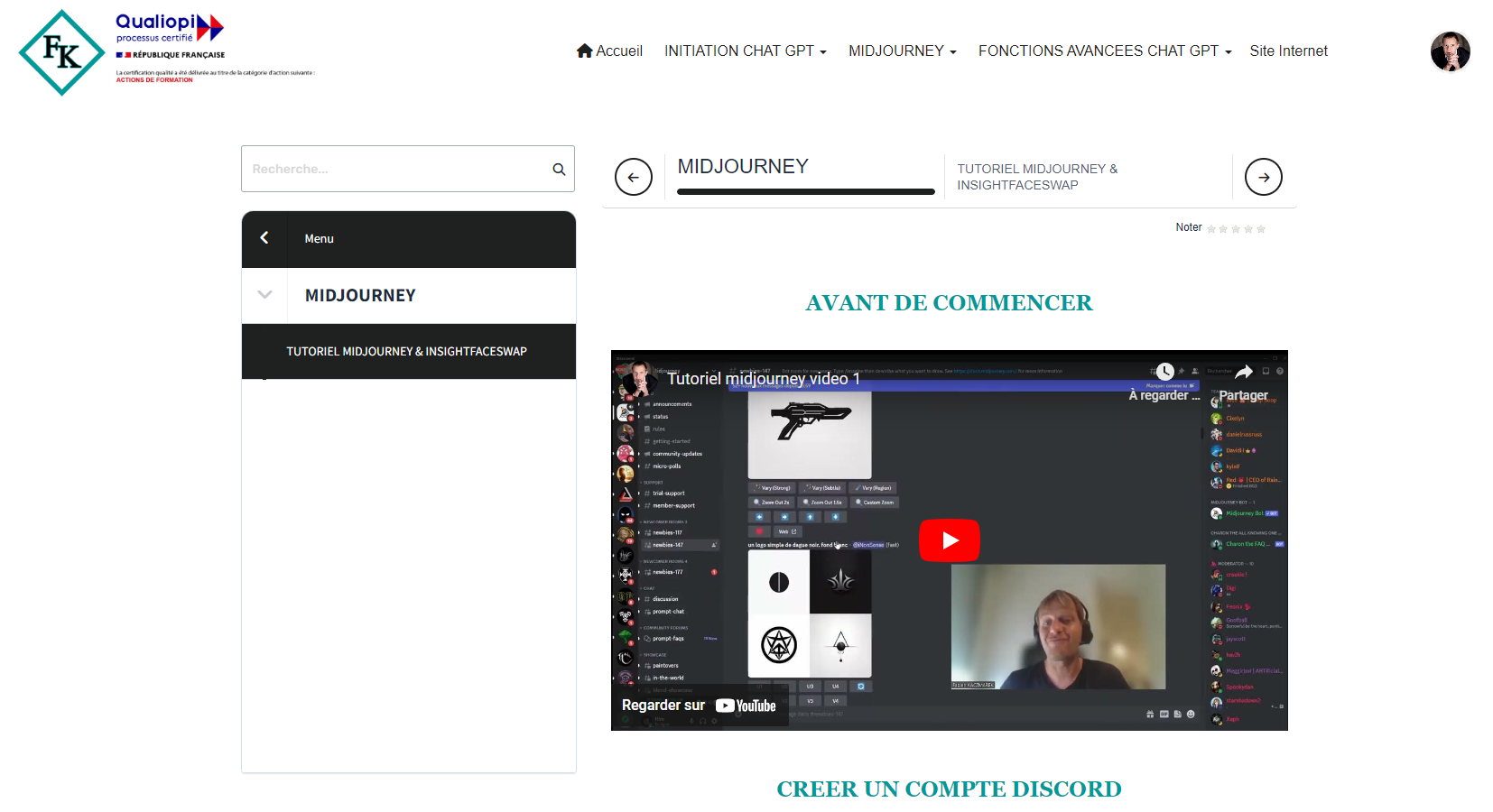This screenshot has width=1493, height=812.
Task: Collapse the MIDJOURNEY sidebar section
Action: point(264,295)
